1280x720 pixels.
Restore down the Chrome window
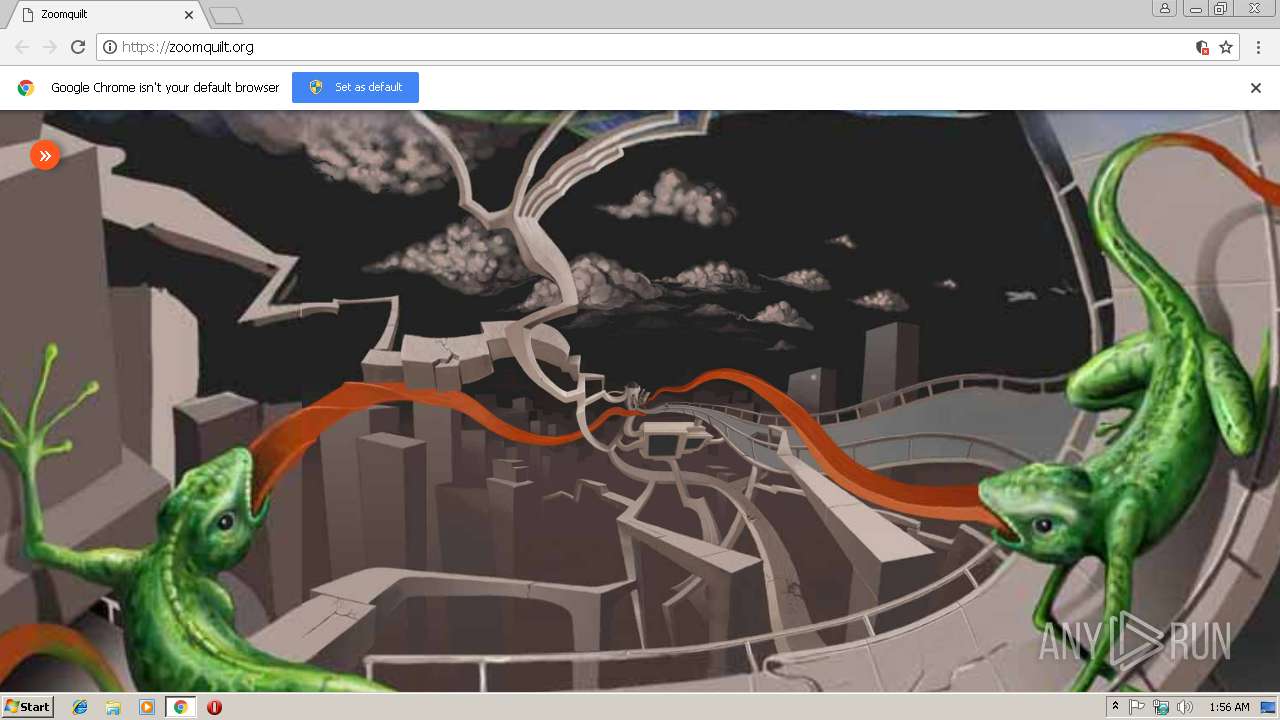(x=1221, y=8)
